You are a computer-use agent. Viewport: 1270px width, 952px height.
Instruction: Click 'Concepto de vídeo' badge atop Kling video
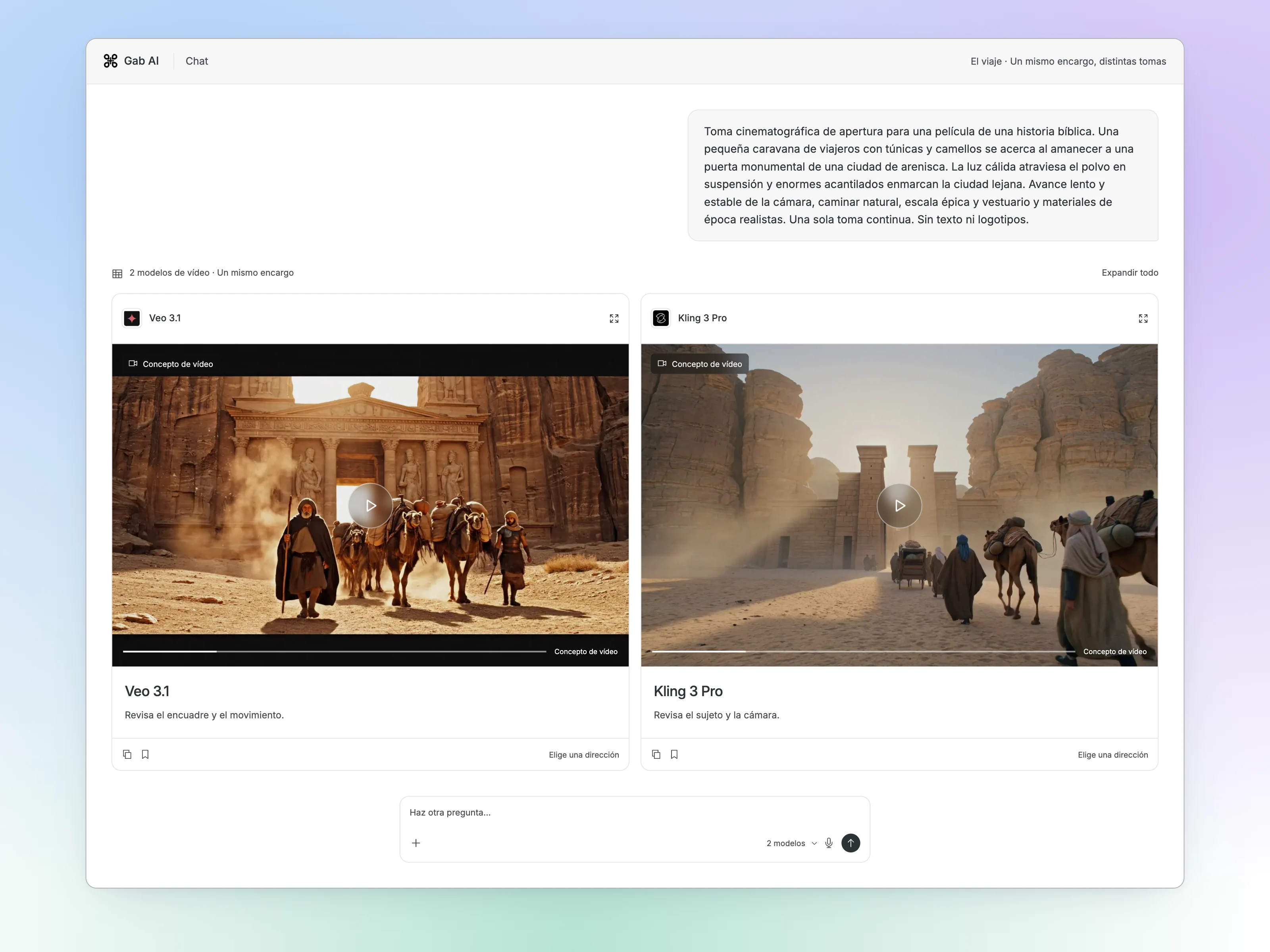pos(700,364)
